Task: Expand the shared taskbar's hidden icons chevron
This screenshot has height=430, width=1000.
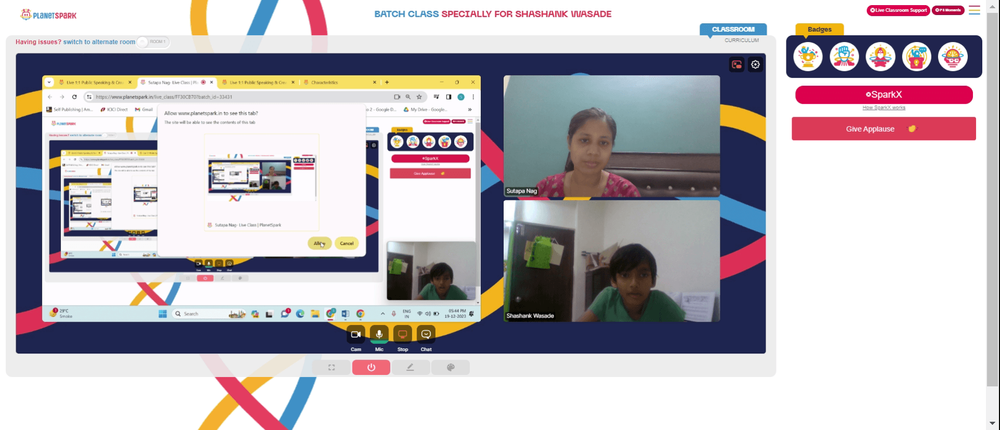Action: [x=383, y=313]
